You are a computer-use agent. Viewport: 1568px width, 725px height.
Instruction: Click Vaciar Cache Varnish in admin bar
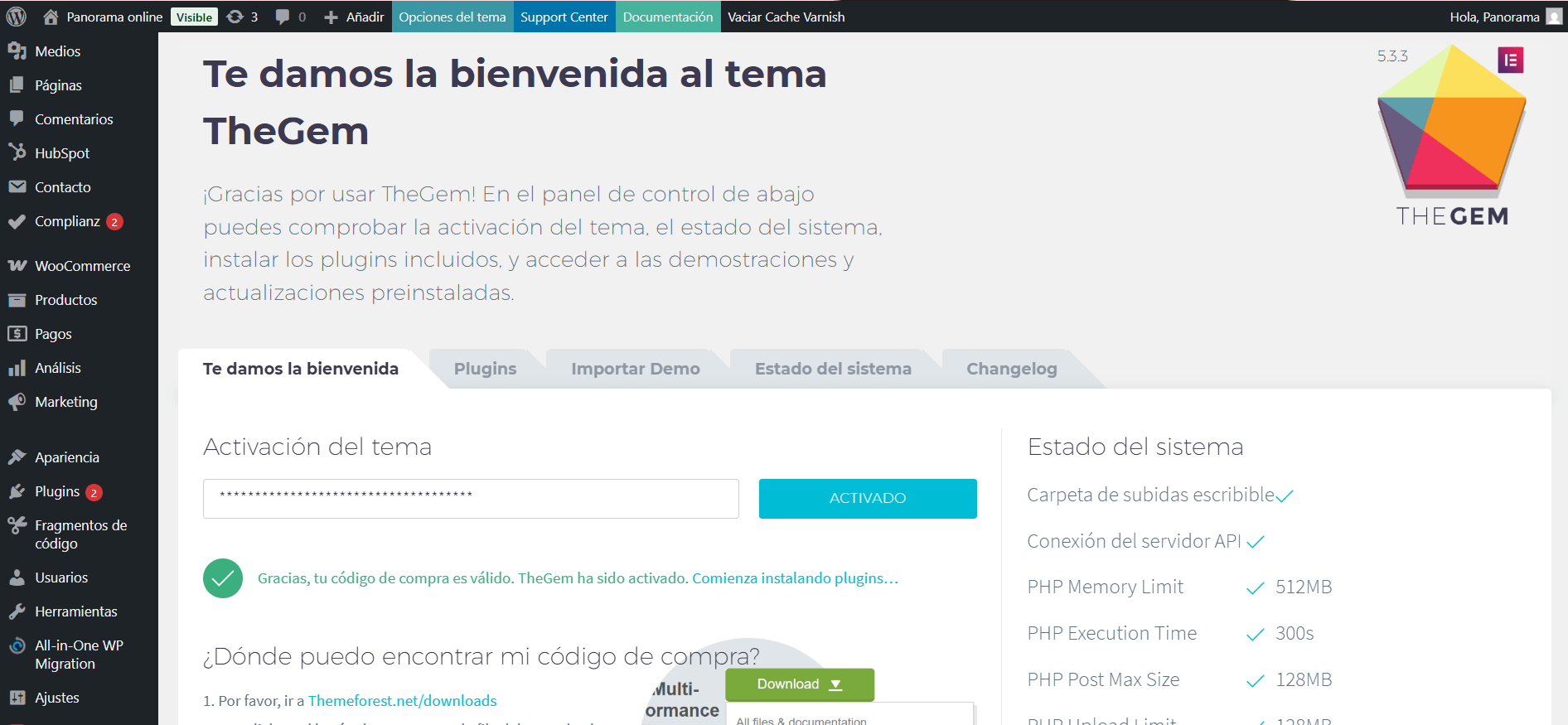click(786, 17)
